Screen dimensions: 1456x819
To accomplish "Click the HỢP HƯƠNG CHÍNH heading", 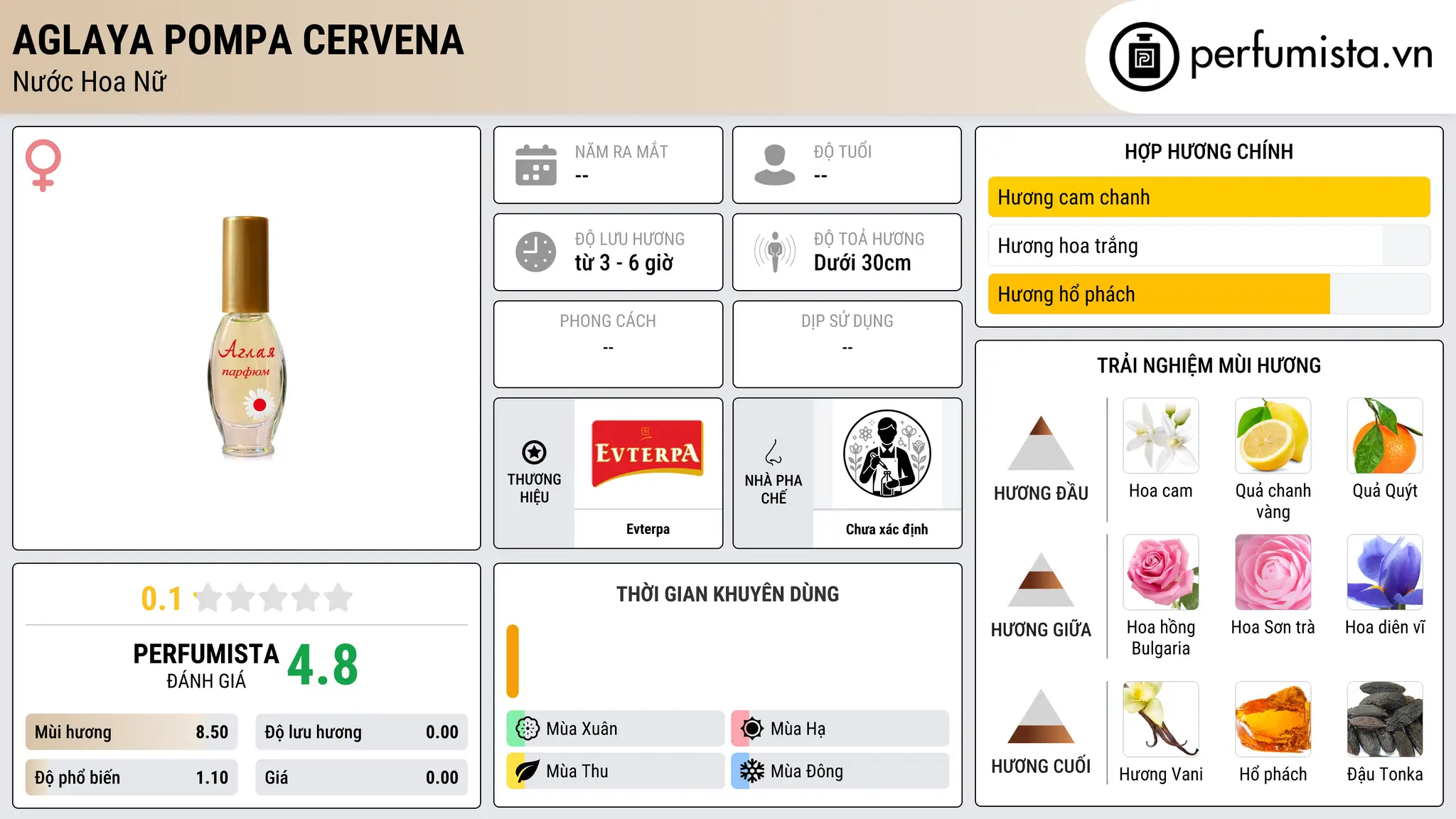I will click(x=1209, y=151).
